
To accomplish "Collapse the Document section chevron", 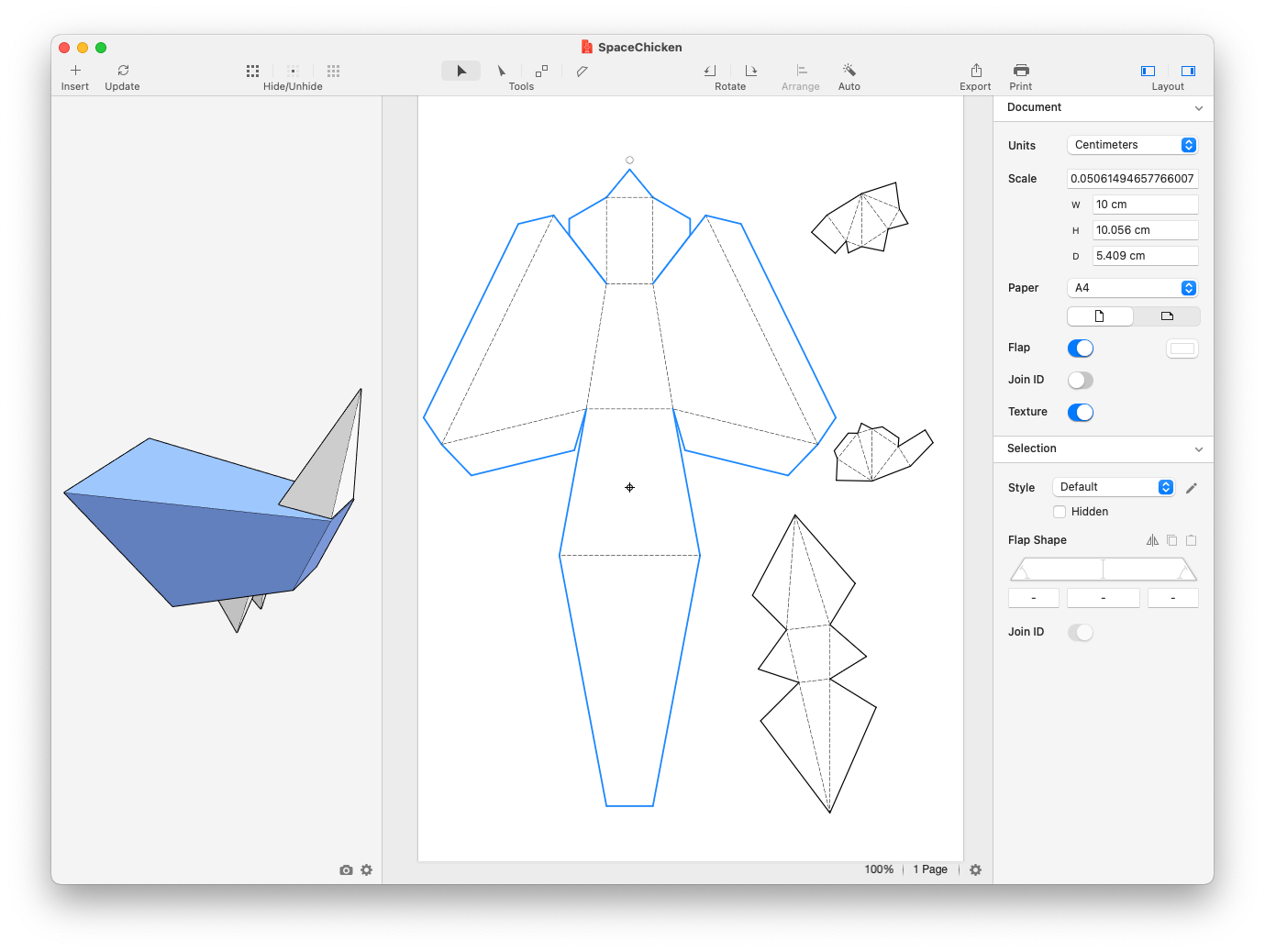I will (1198, 108).
